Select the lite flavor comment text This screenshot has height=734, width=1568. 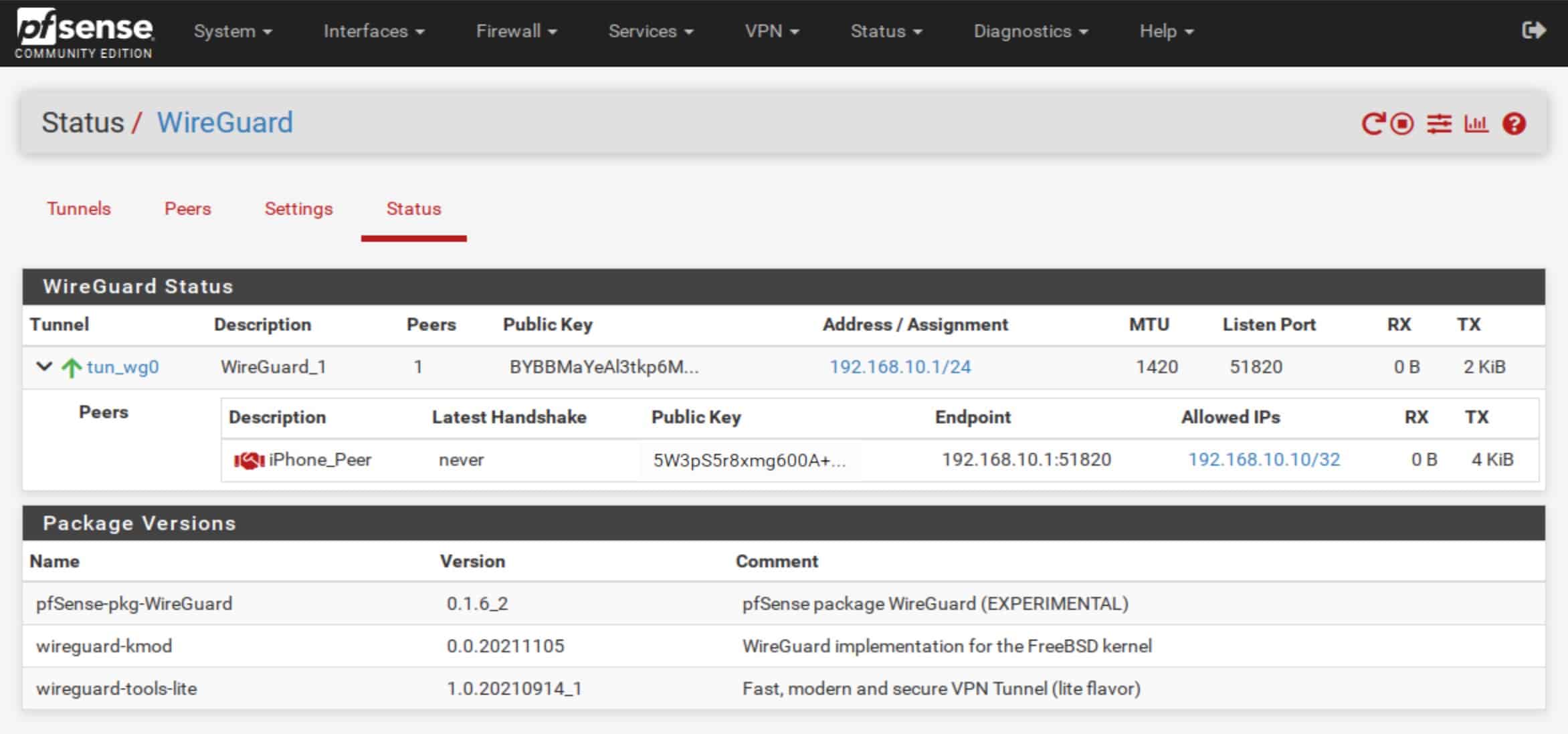tap(941, 689)
